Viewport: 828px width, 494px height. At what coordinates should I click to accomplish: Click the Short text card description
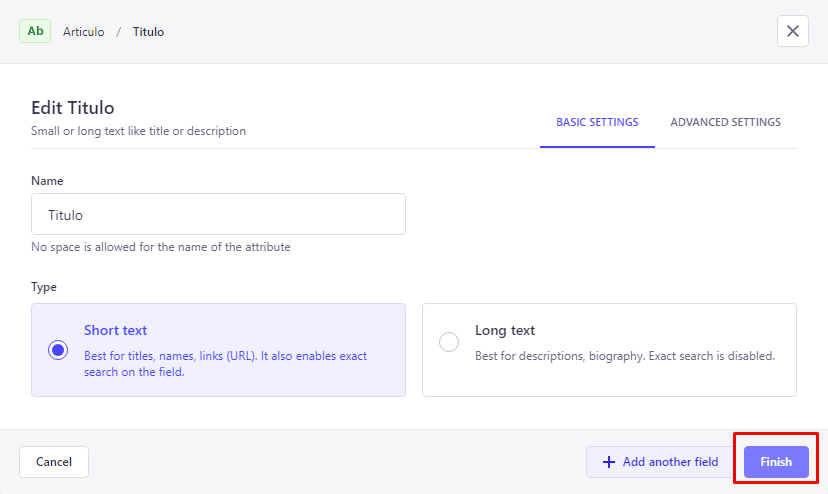click(x=225, y=363)
